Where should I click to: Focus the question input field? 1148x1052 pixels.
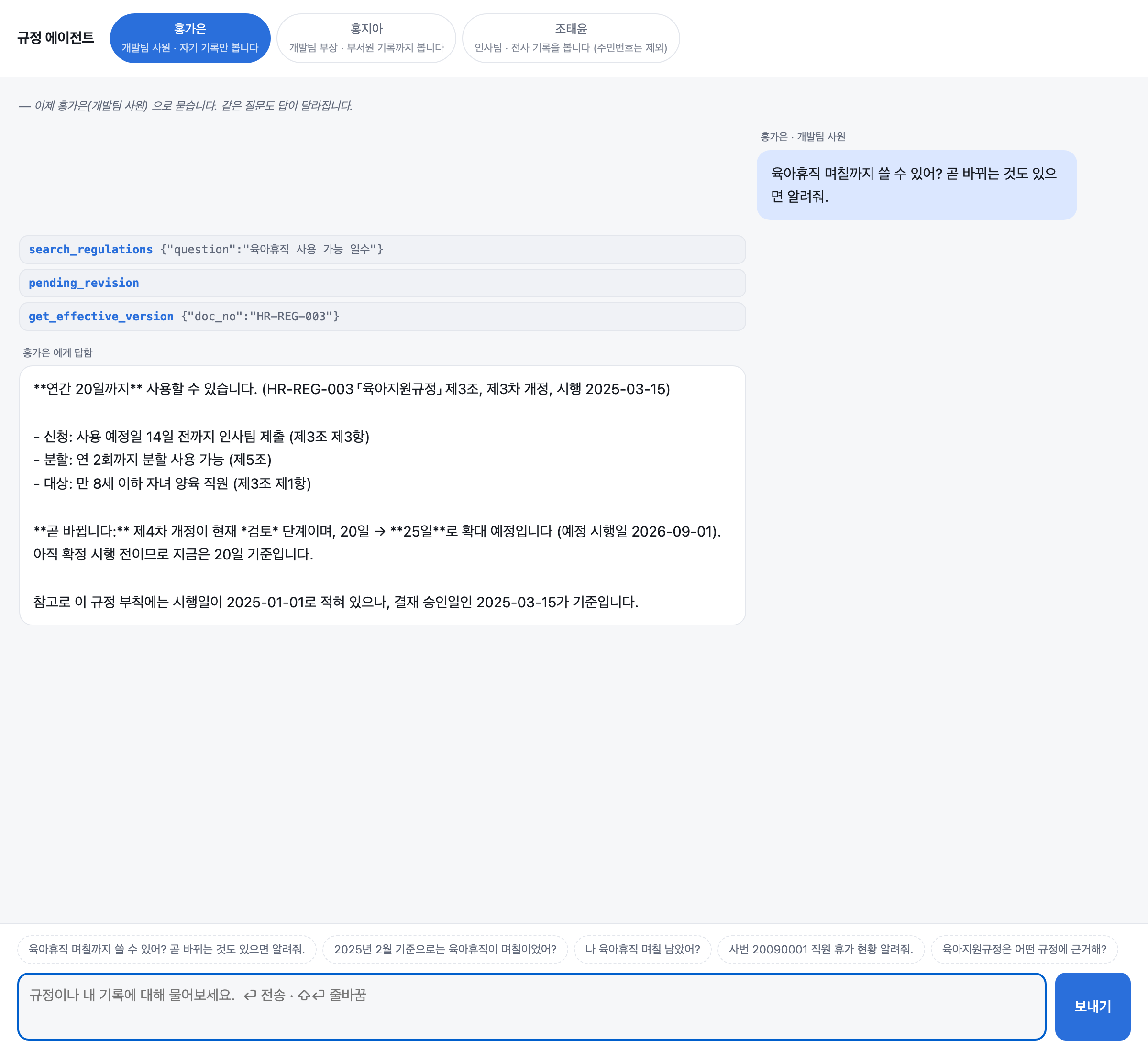pos(531,1006)
